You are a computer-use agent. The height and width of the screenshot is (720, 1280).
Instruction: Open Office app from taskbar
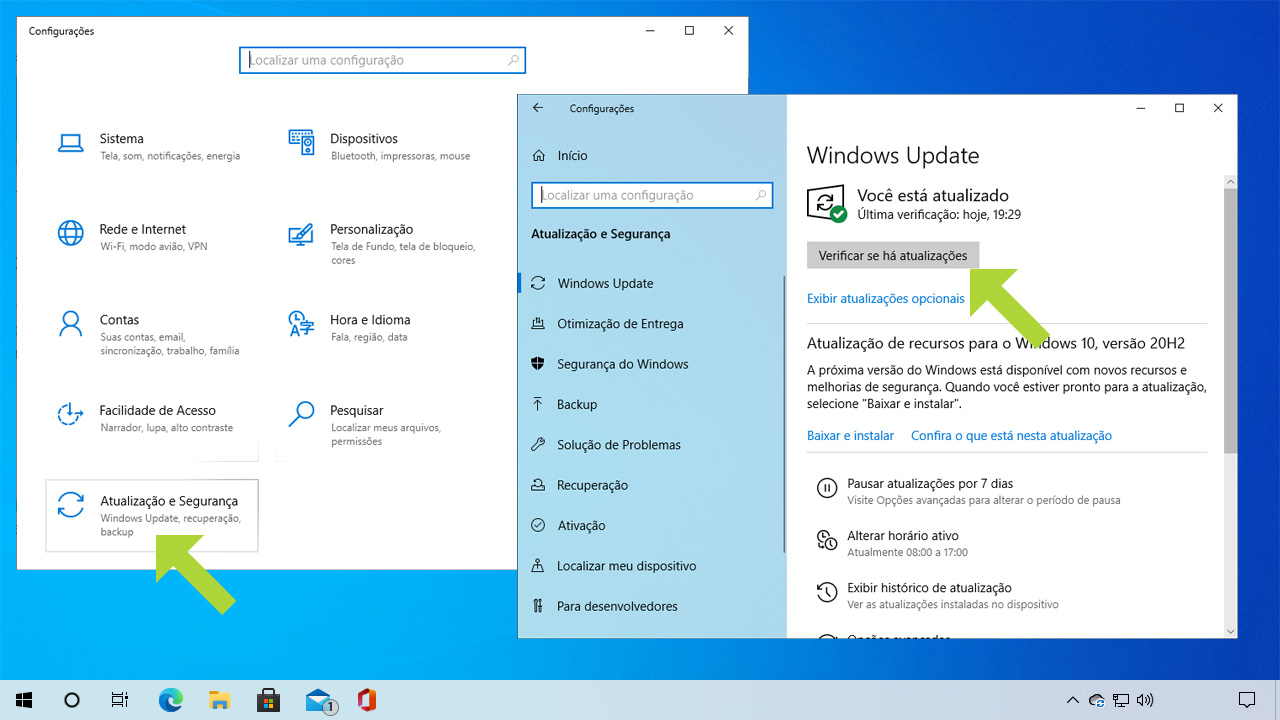[366, 700]
